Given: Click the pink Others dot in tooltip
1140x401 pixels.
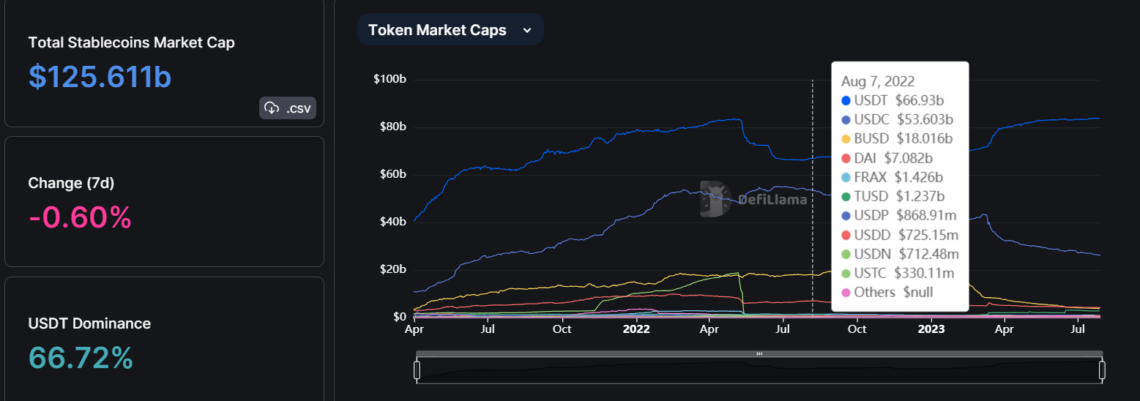Looking at the screenshot, I should coord(847,291).
